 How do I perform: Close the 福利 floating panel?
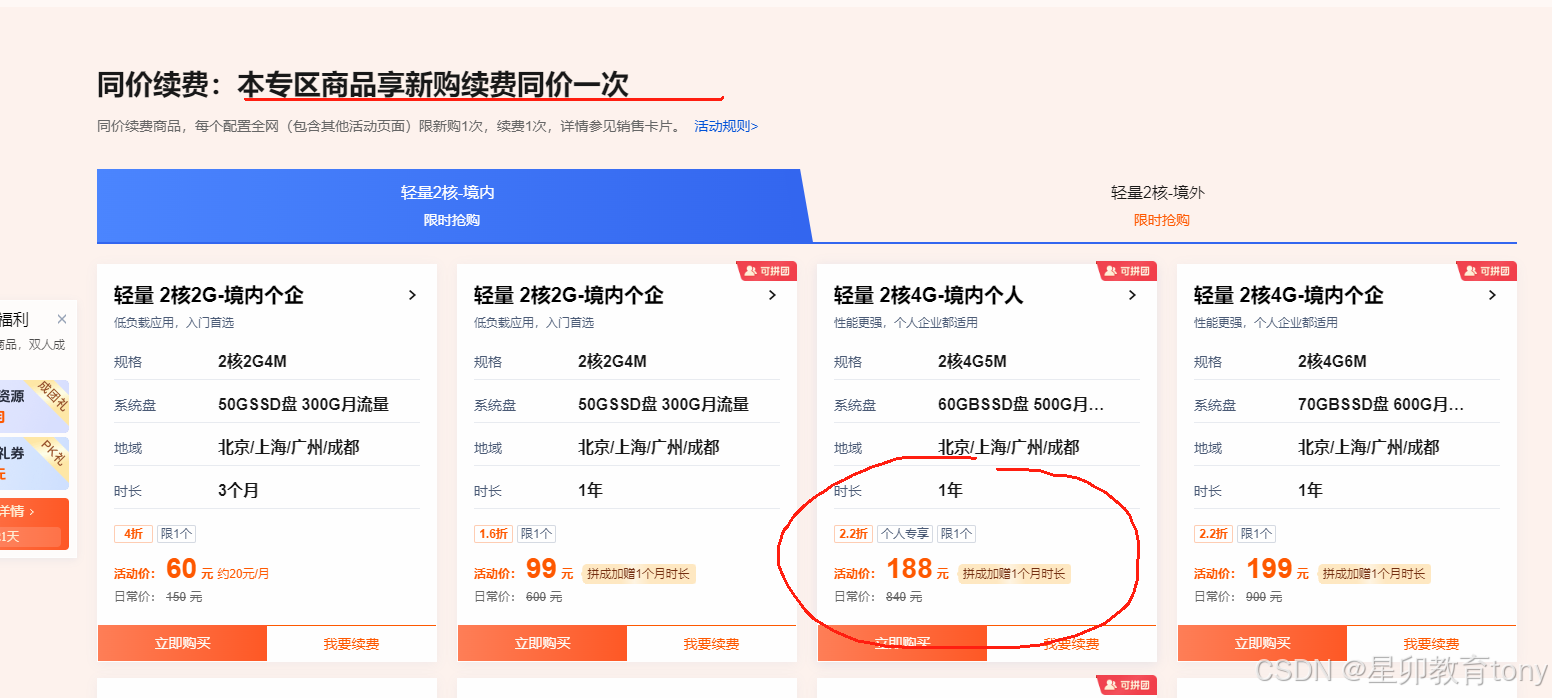[62, 319]
